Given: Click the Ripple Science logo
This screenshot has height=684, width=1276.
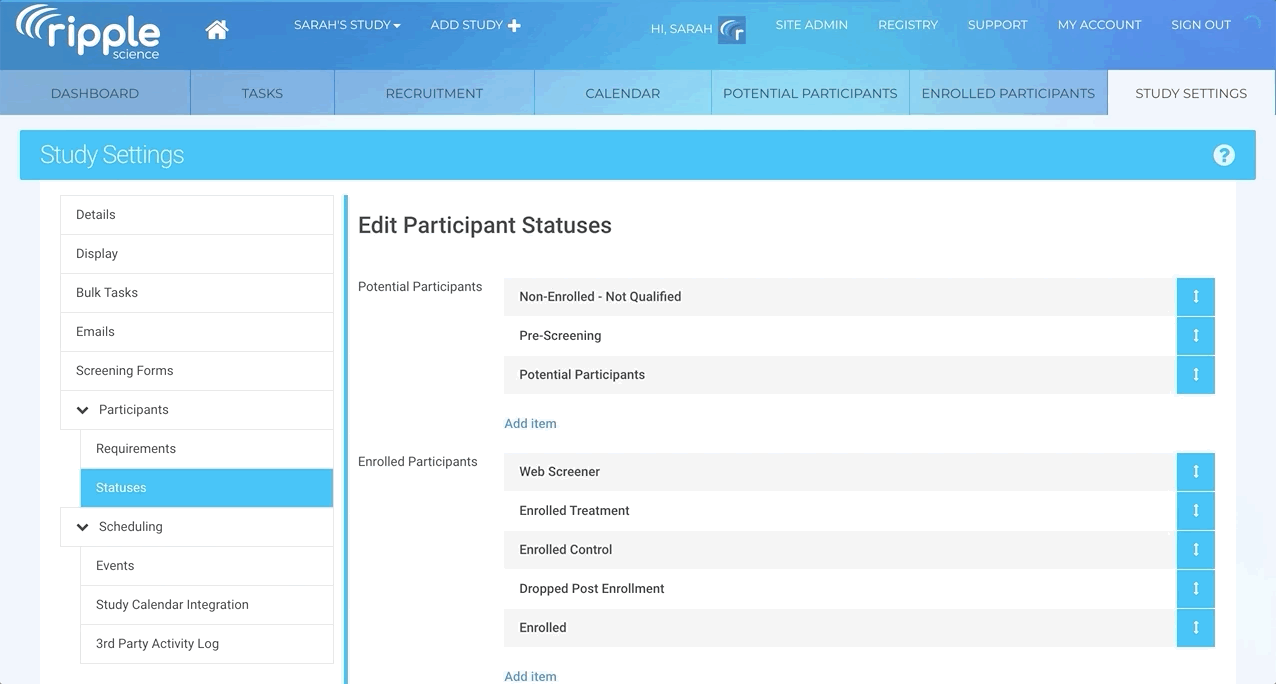Looking at the screenshot, I should tap(88, 32).
